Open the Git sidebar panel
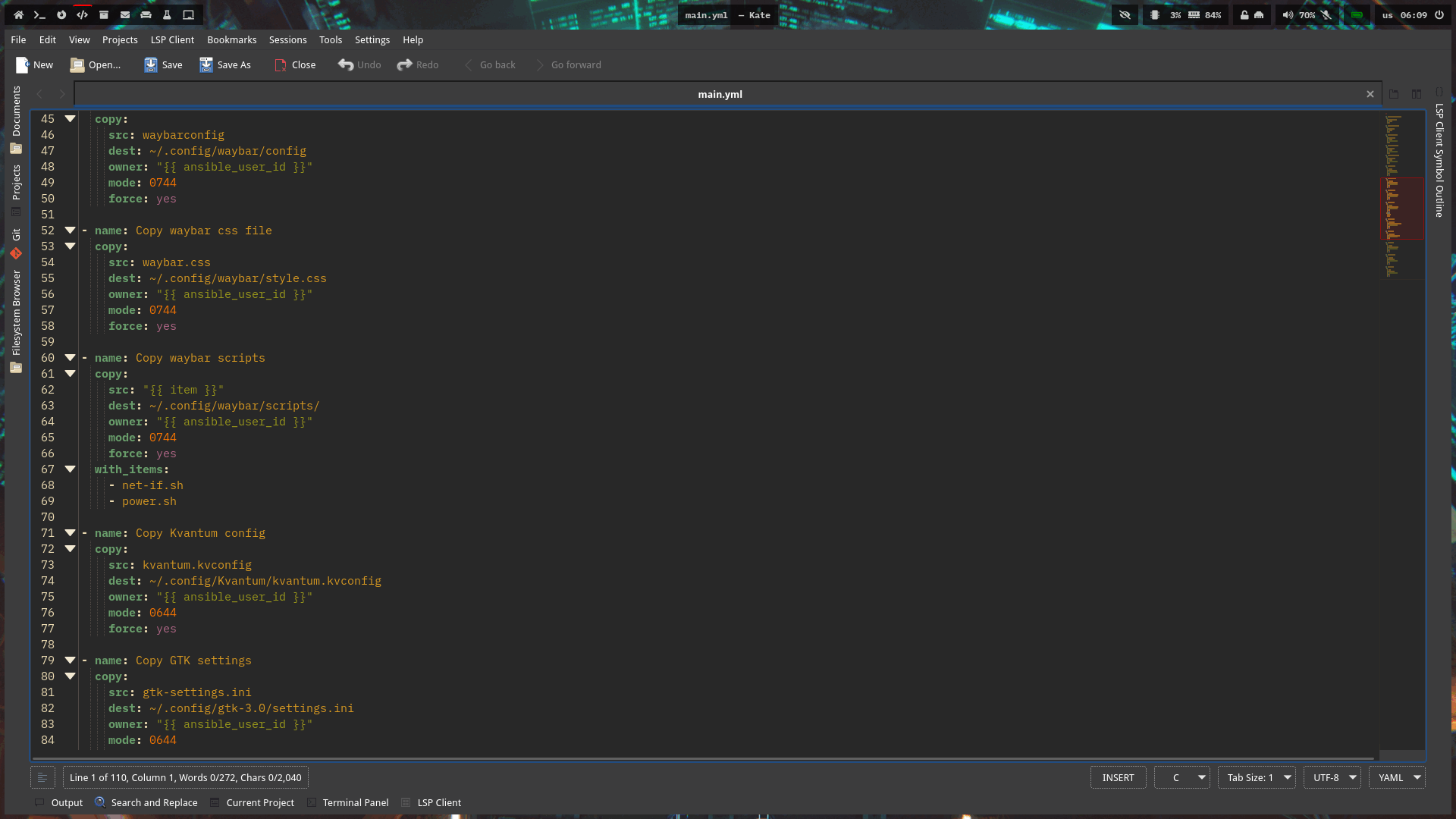The image size is (1456, 819). [16, 243]
